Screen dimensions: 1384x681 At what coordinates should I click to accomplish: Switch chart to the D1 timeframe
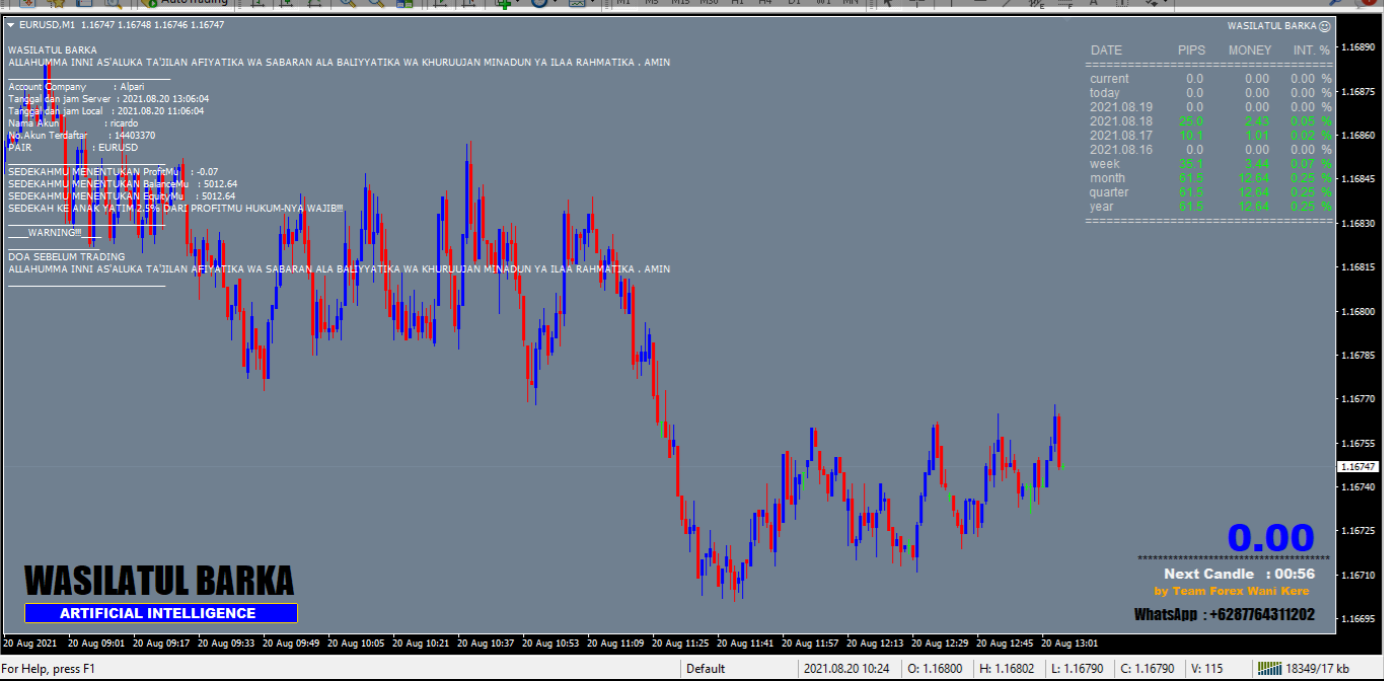pos(795,3)
